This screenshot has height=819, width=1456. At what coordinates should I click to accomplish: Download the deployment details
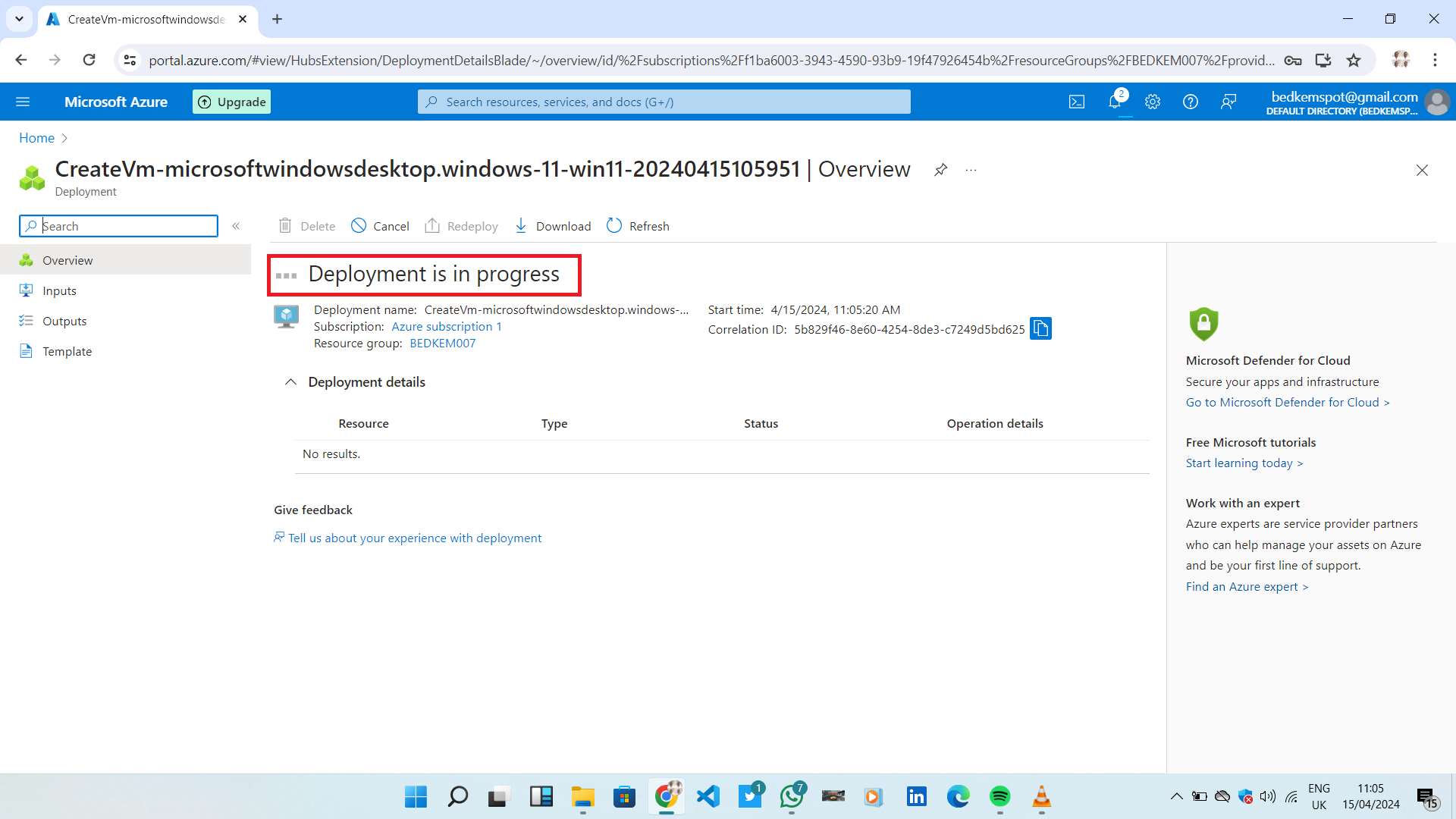(x=553, y=226)
